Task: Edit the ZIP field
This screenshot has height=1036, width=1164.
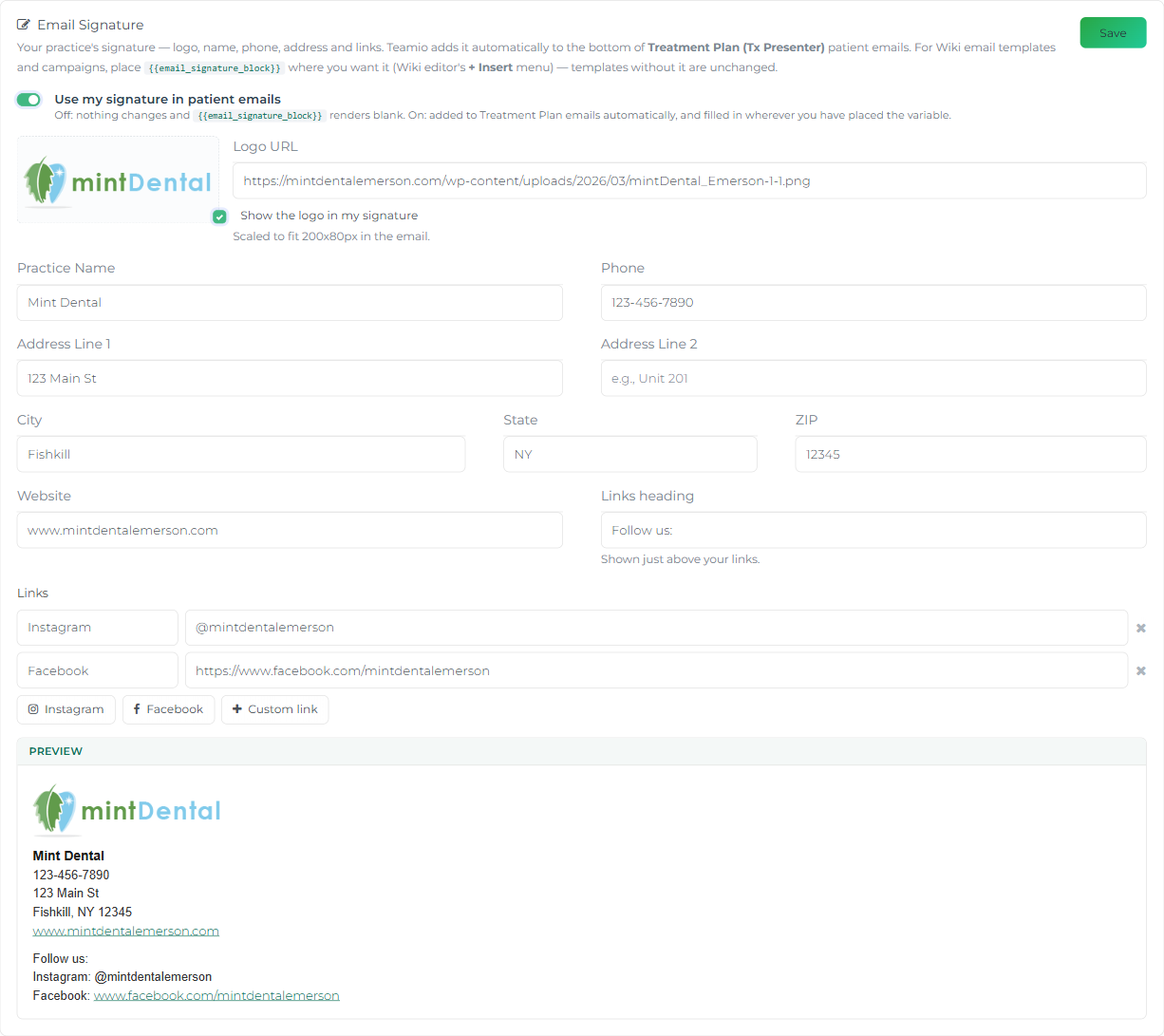Action: pos(970,454)
